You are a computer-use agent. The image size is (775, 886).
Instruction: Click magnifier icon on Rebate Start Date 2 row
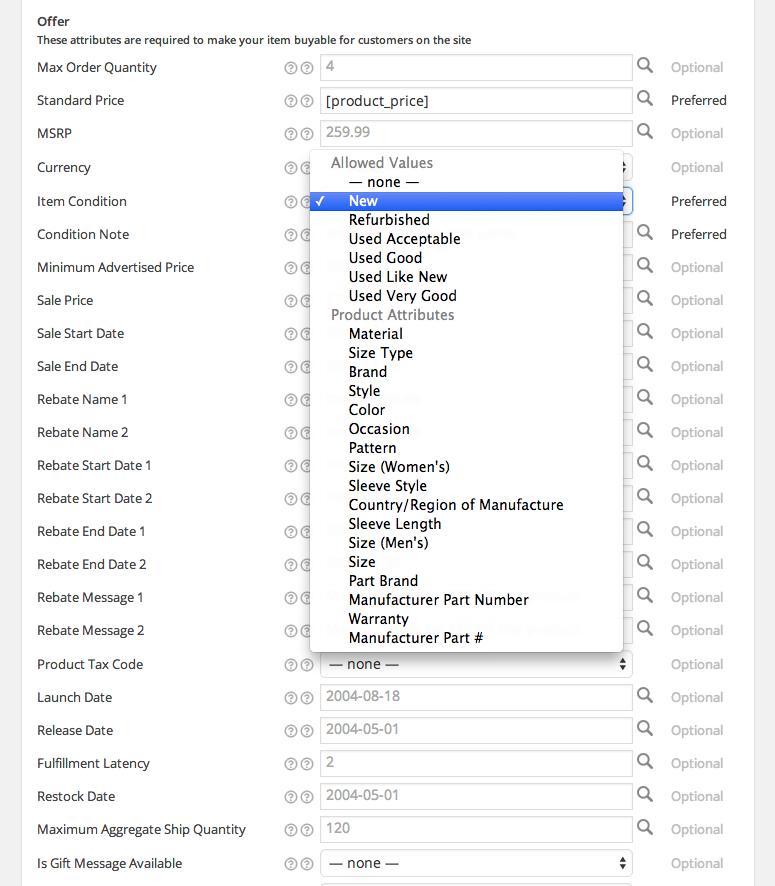pos(645,496)
